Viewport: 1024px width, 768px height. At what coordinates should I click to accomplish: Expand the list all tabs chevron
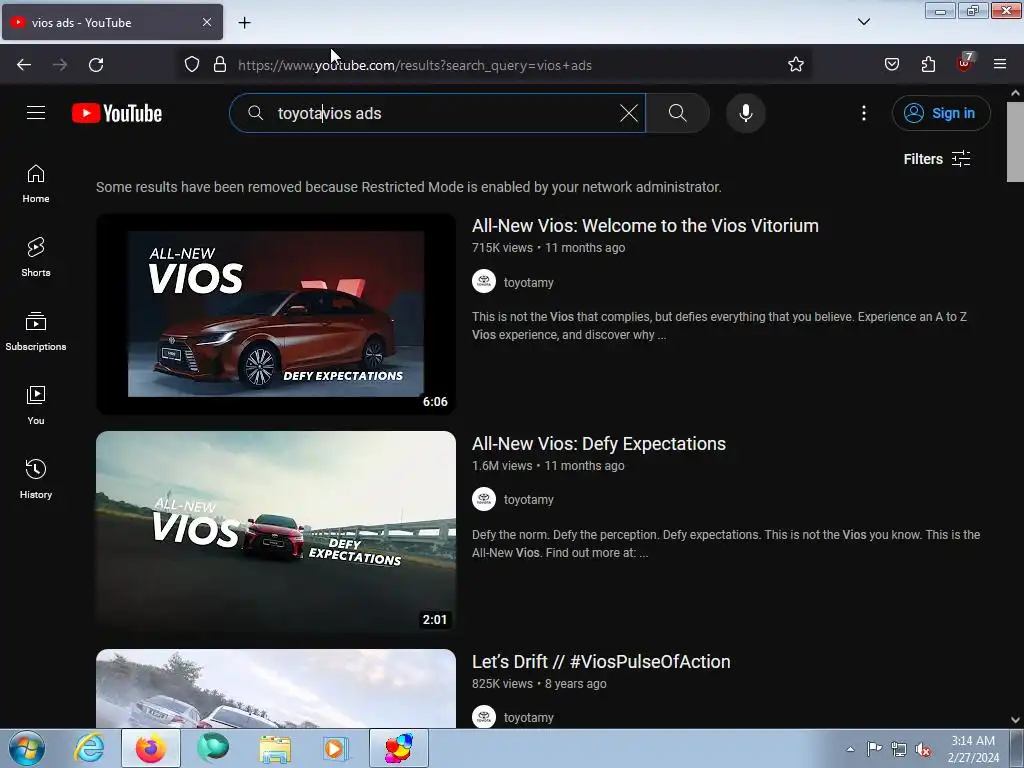863,22
